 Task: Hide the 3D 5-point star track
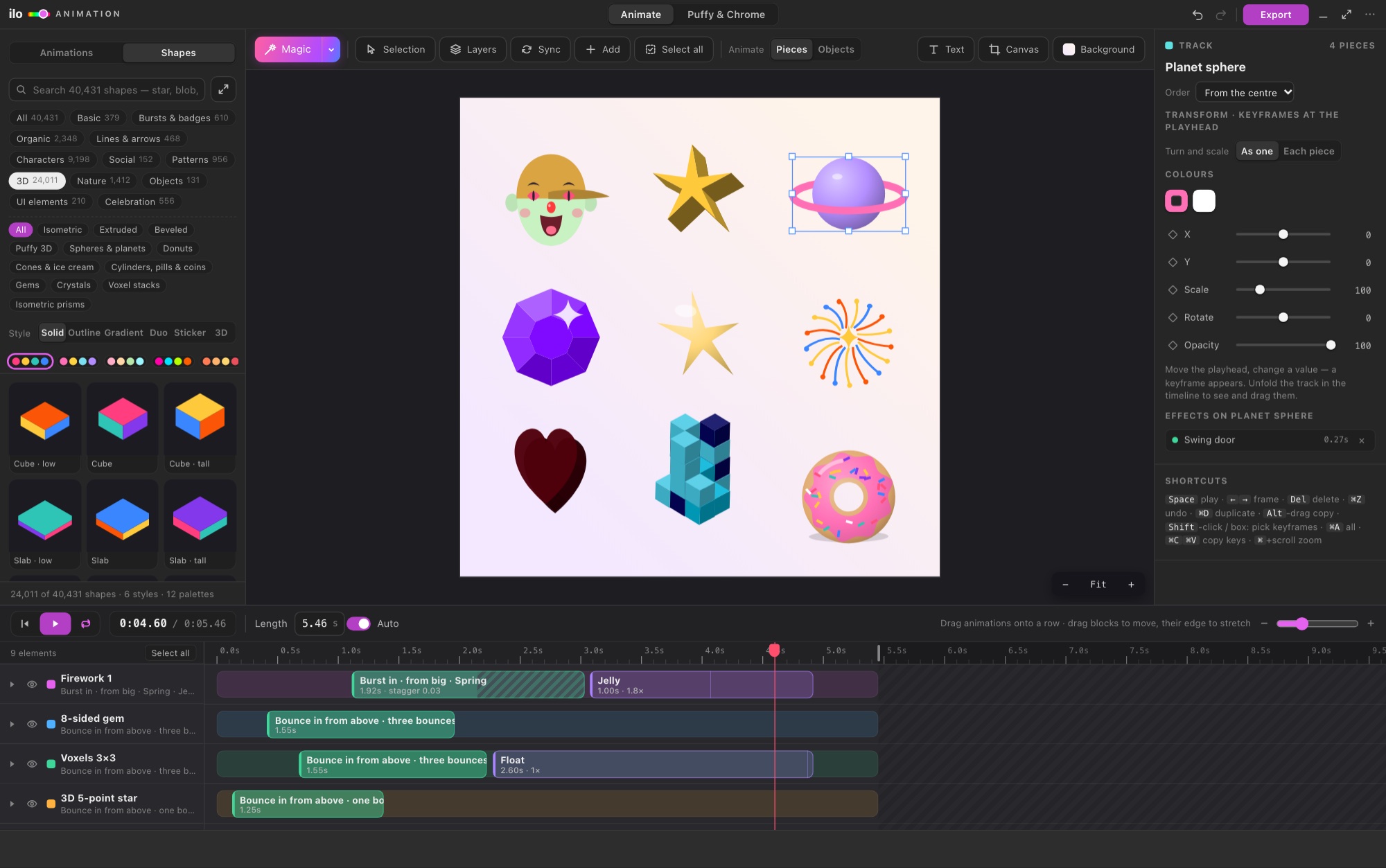tap(32, 804)
